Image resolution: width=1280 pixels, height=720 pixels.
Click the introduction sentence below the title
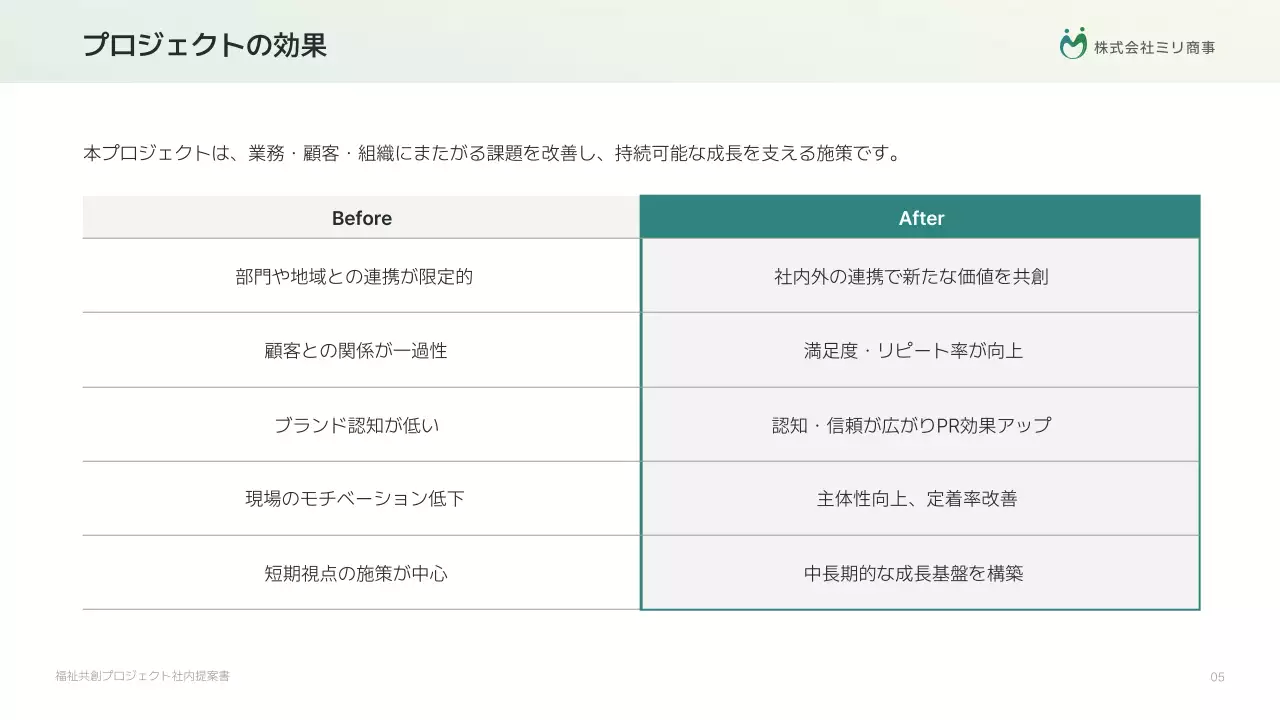(x=492, y=153)
